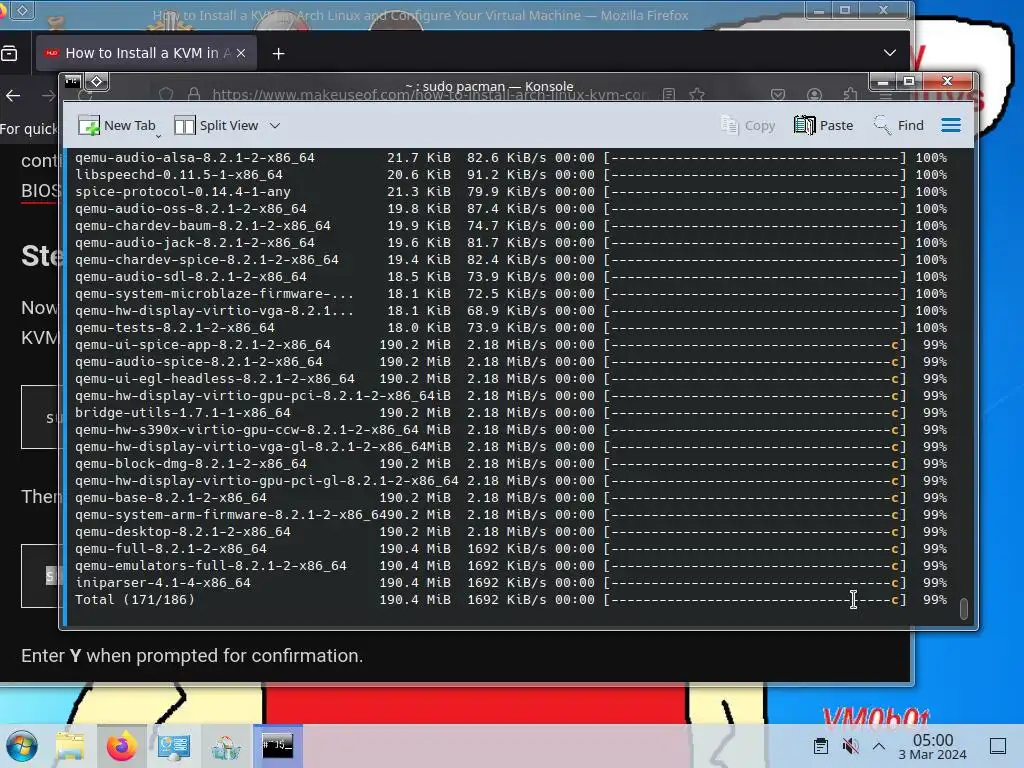This screenshot has width=1024, height=768.
Task: Click the 'qemu-base-8.2.1-2-x86_64' line
Action: 511,498
